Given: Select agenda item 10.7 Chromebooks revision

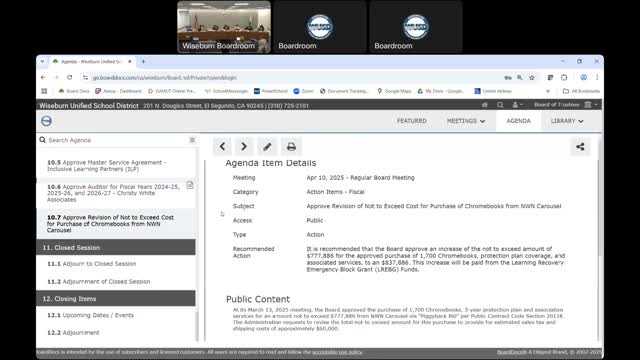Looking at the screenshot, I should [116, 224].
